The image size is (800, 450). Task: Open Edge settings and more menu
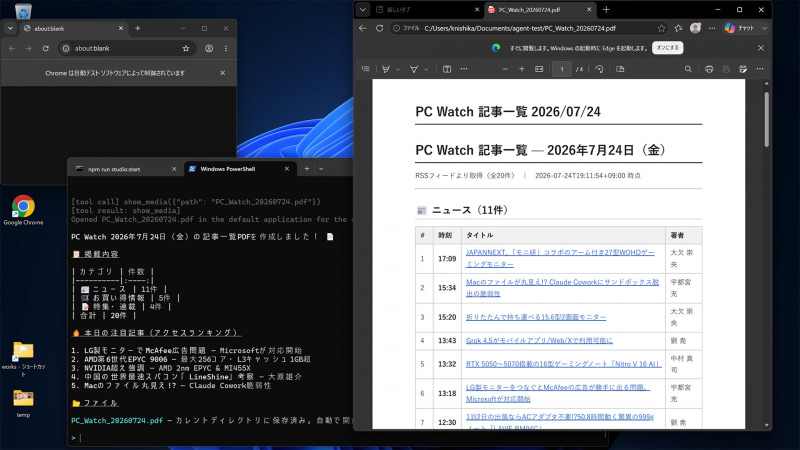tap(712, 29)
